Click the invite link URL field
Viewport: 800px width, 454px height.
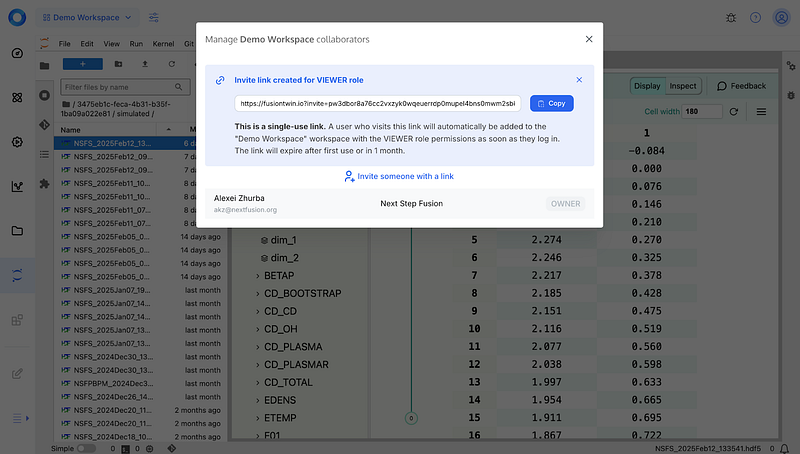coord(378,103)
